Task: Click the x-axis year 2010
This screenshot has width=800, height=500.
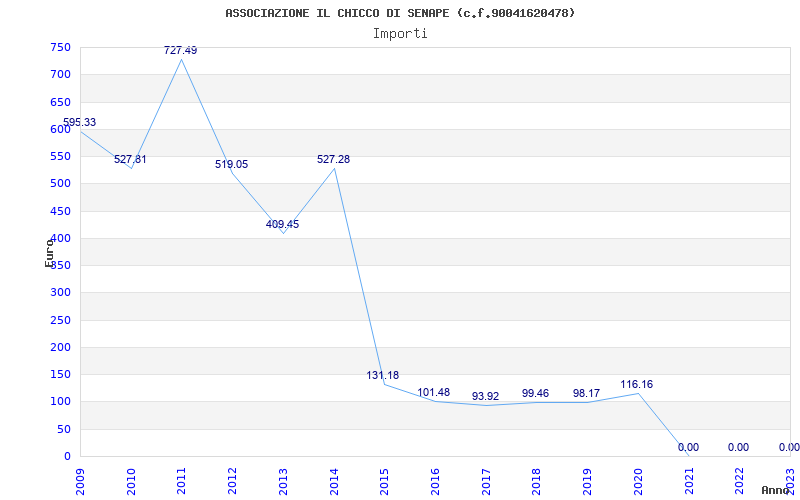Action: (131, 481)
